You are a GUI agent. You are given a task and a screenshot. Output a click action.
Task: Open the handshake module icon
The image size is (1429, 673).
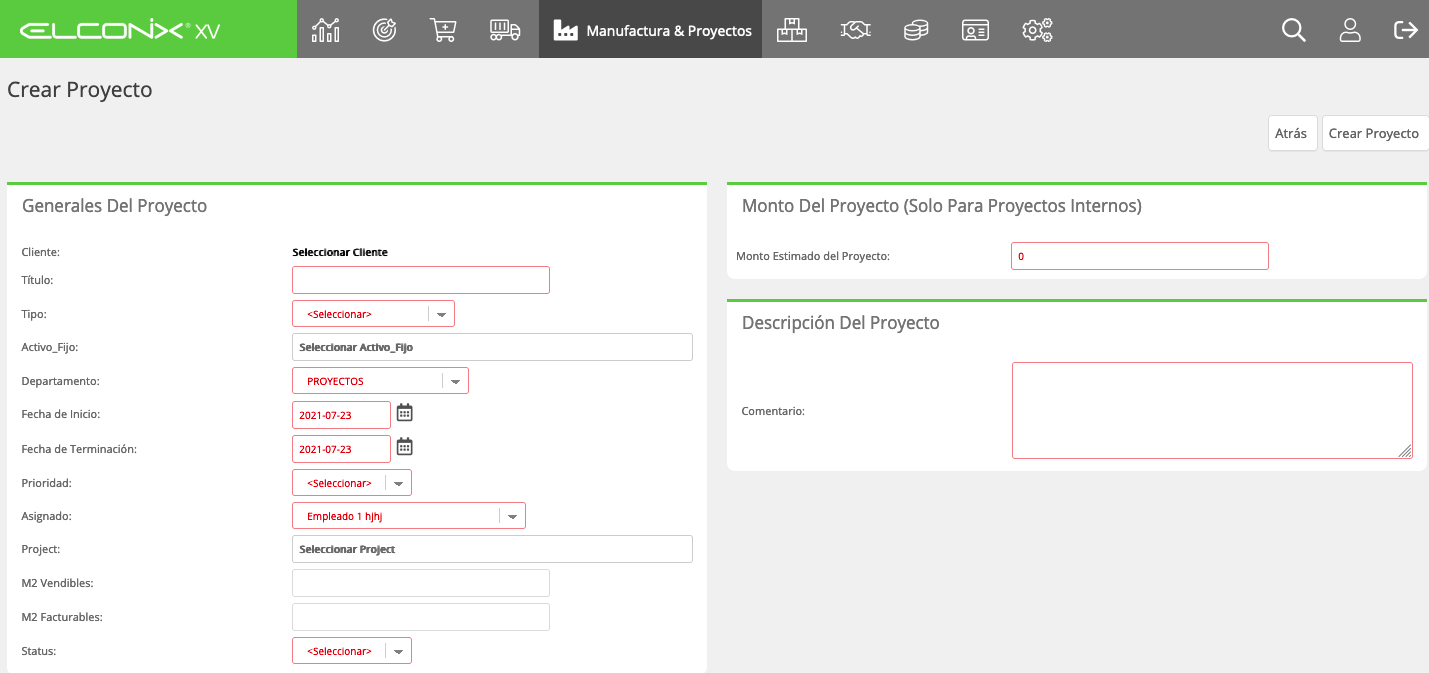854,30
